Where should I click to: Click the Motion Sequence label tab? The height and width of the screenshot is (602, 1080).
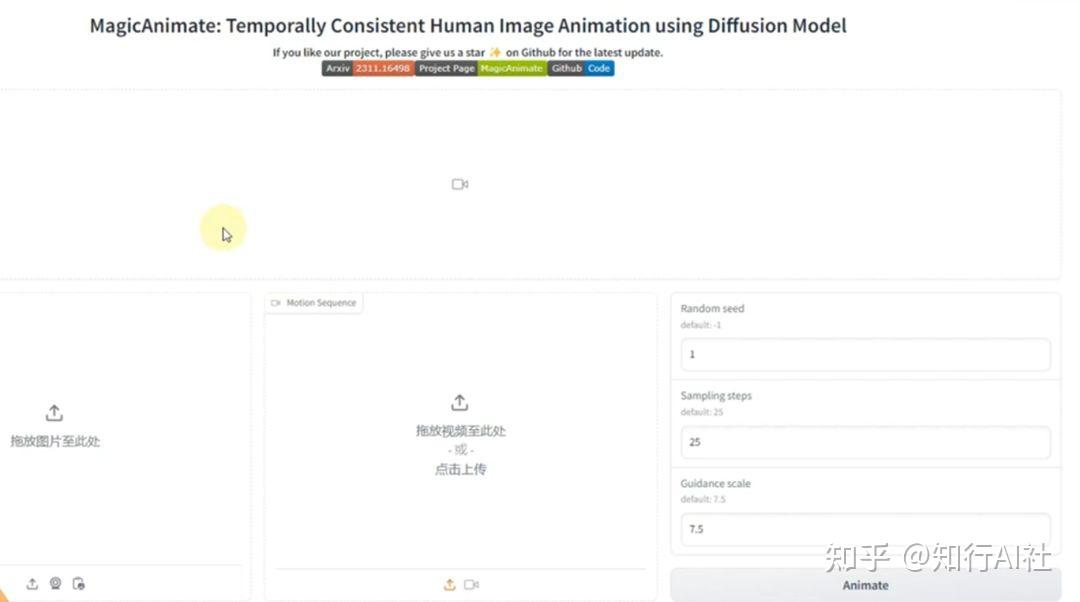tap(314, 303)
